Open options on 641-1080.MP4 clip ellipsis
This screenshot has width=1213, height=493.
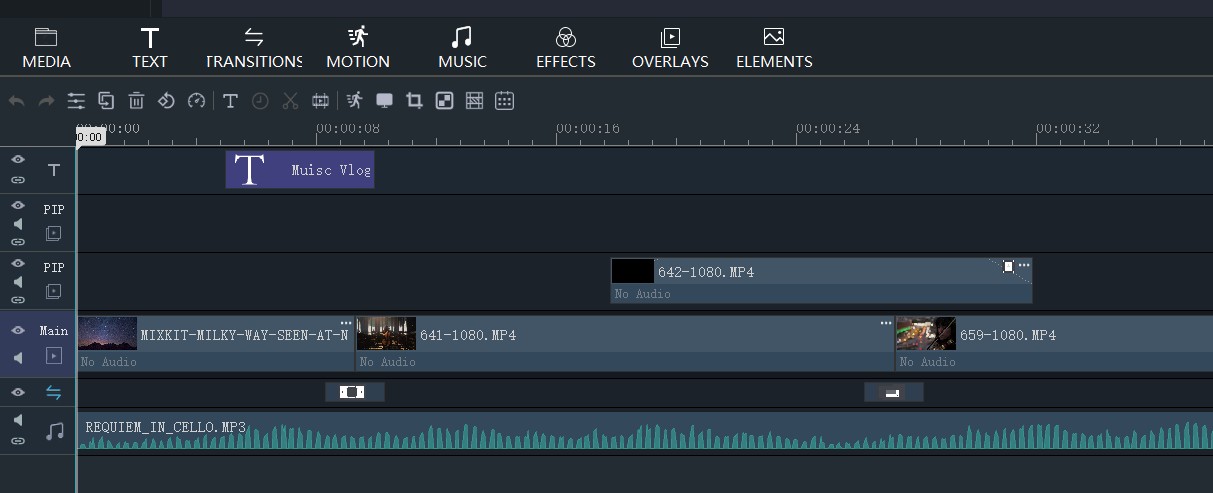(x=885, y=323)
